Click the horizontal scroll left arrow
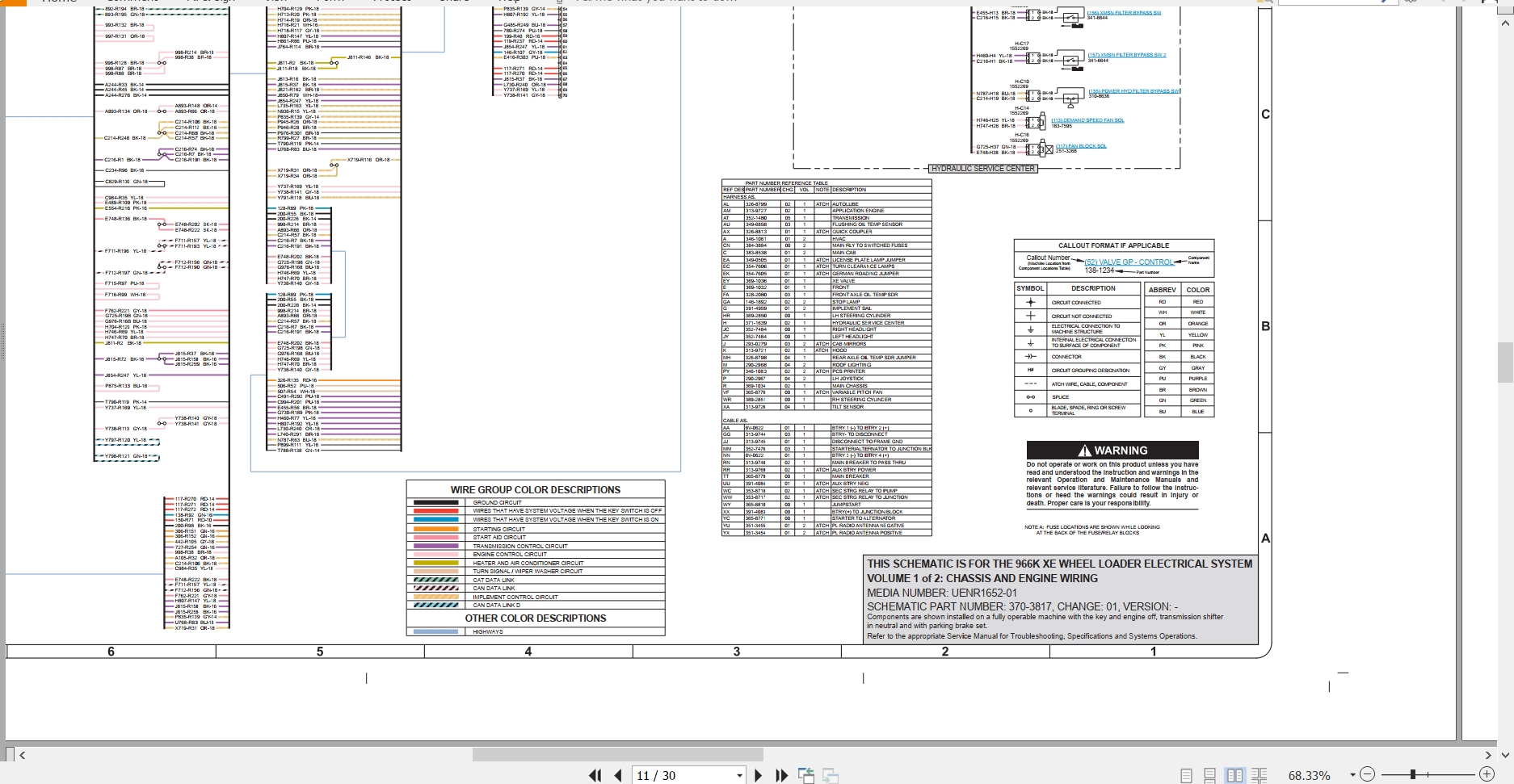Viewport: 1514px width, 784px height. coord(22,755)
